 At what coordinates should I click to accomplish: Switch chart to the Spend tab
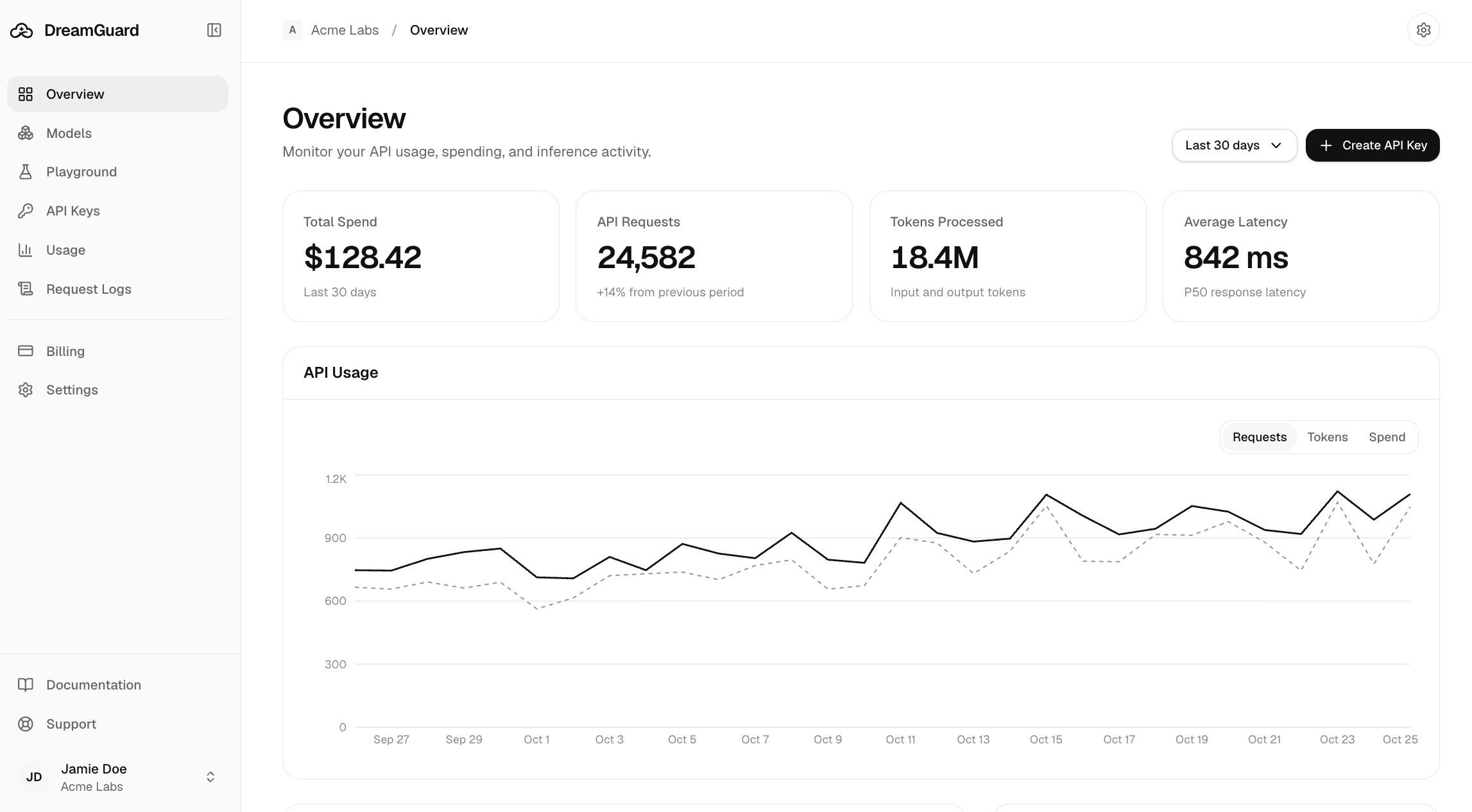click(1387, 437)
